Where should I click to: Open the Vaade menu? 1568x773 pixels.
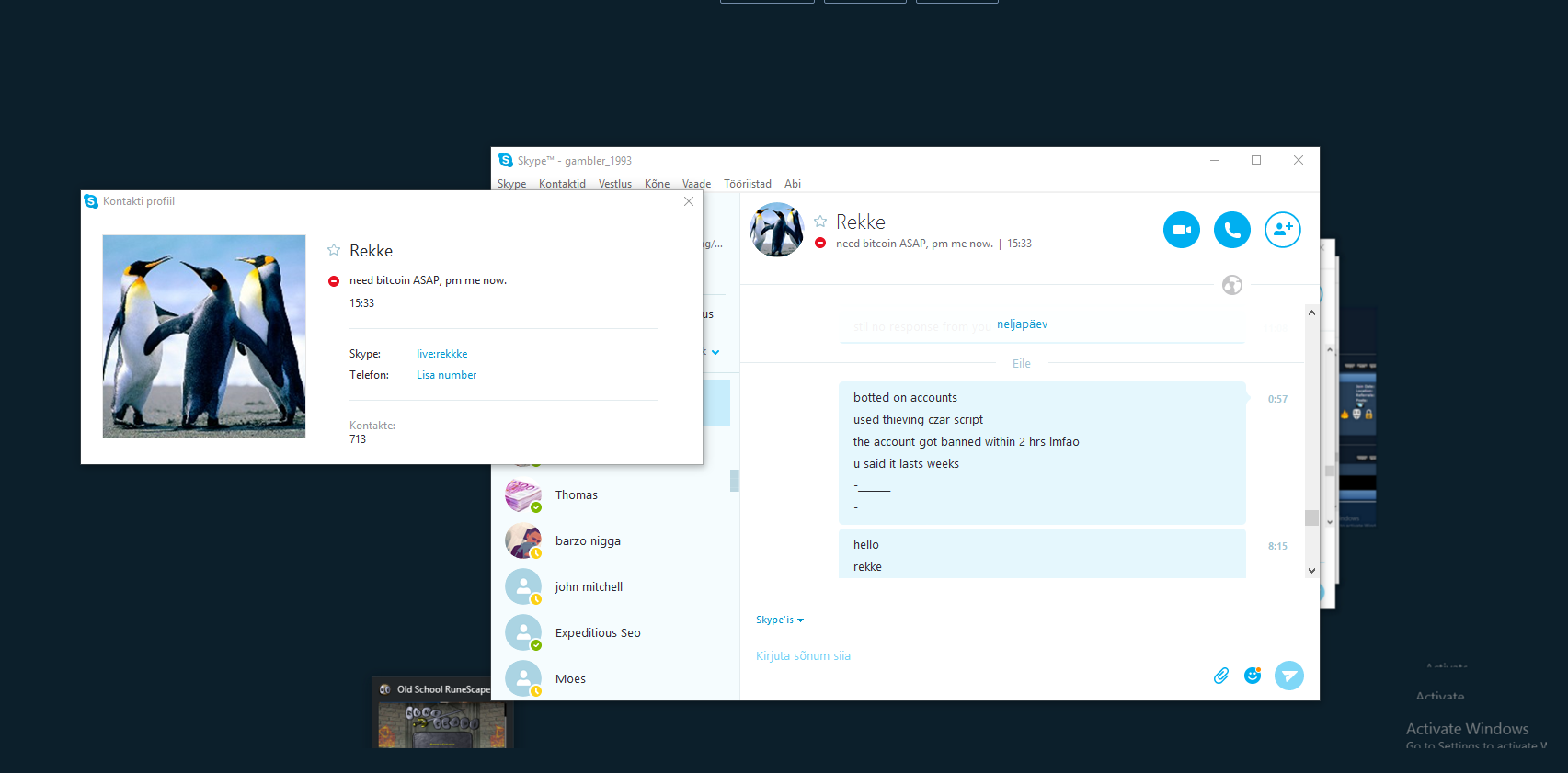coord(696,184)
